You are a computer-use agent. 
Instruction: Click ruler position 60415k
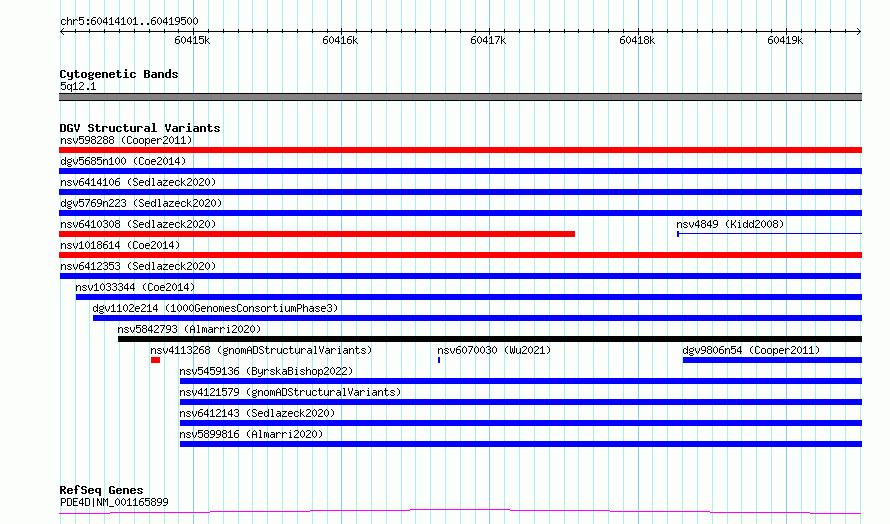tap(192, 40)
